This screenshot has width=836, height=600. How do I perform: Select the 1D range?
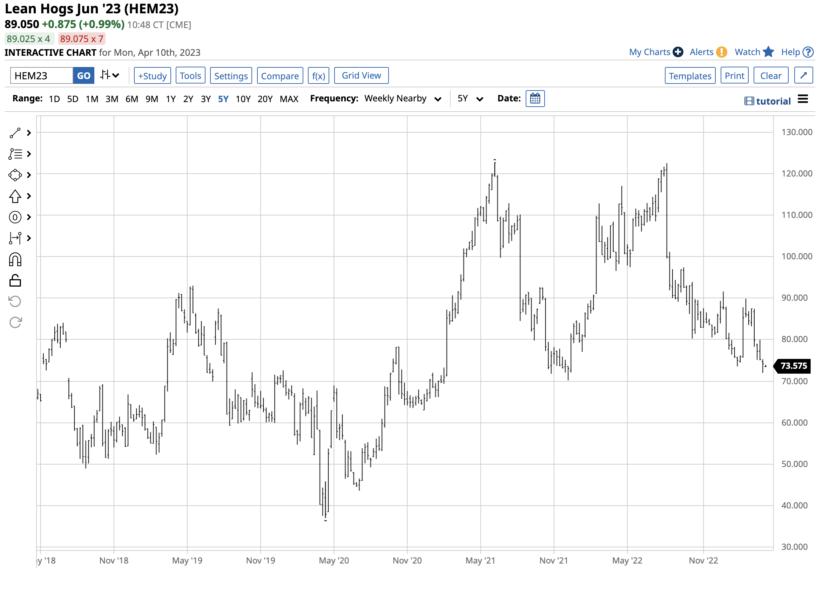coord(54,99)
